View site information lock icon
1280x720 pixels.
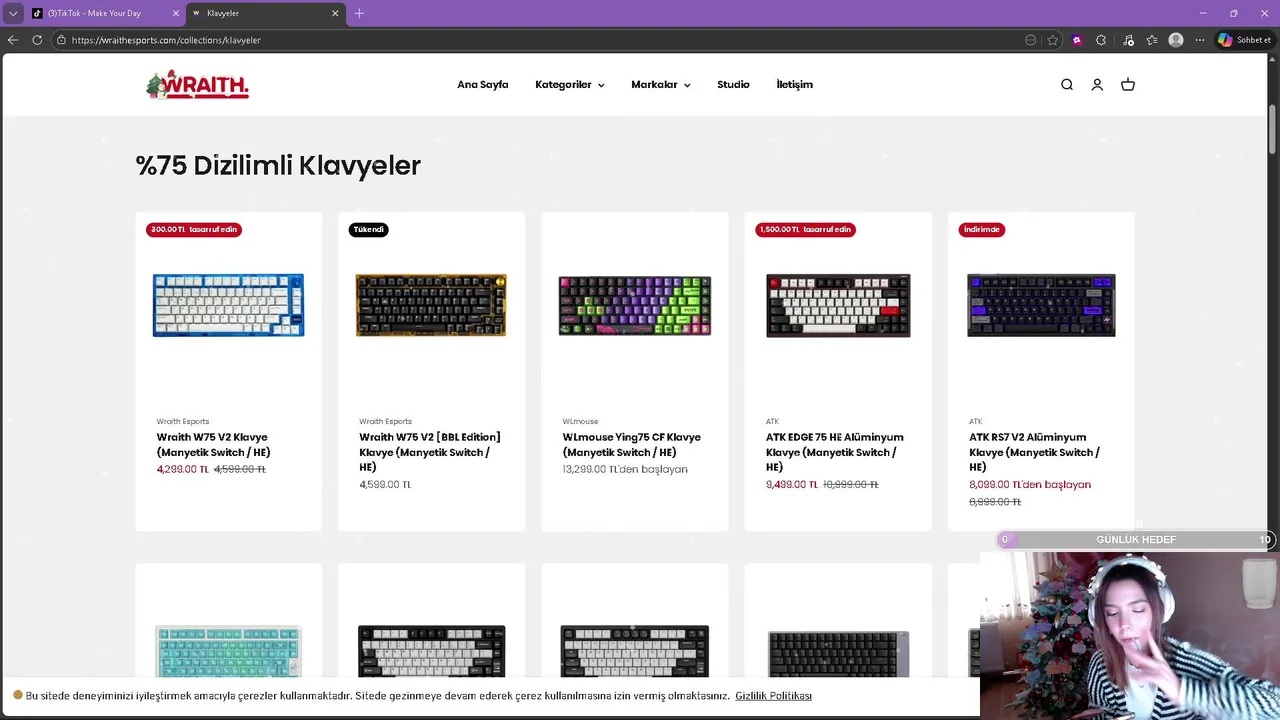[x=61, y=40]
